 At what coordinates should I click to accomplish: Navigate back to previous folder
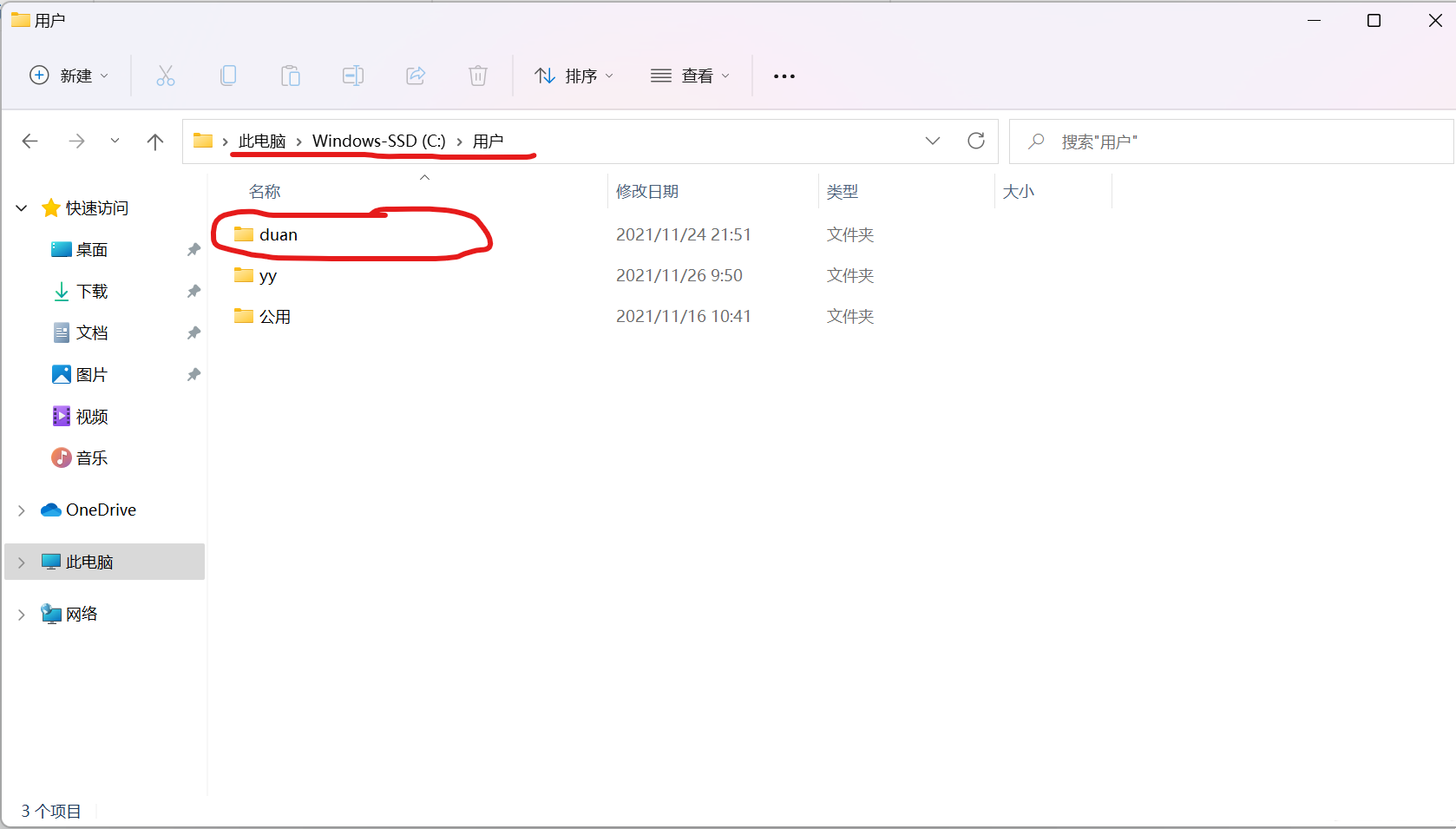[30, 141]
